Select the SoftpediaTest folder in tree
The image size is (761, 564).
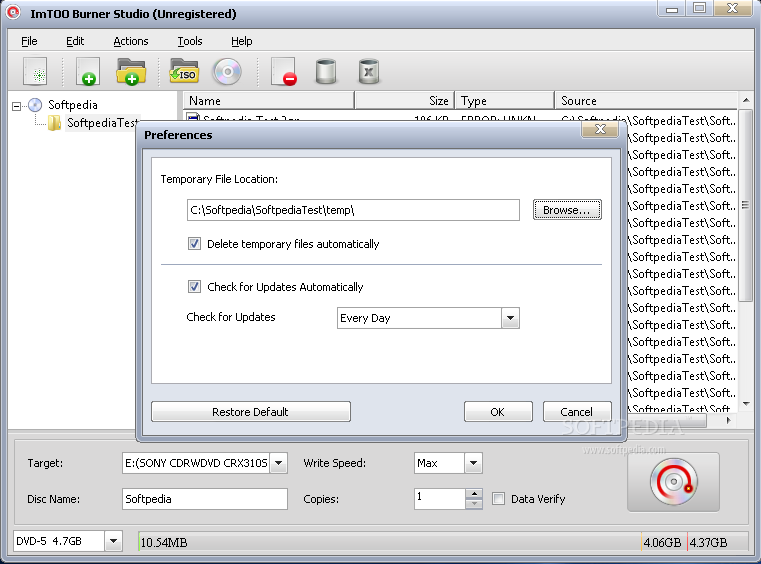point(94,123)
